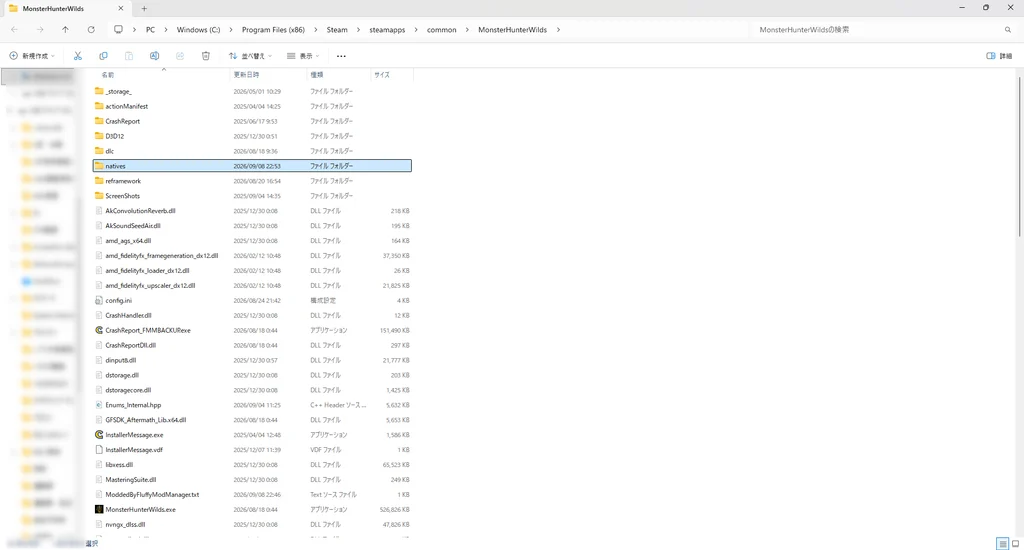Viewport: 1024px width, 550px height.
Task: Select amd_ags_x64.dll file
Action: click(128, 241)
